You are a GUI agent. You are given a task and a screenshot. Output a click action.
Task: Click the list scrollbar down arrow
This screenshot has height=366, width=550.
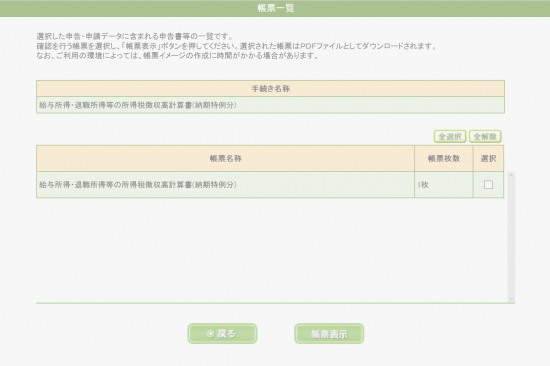click(x=511, y=299)
